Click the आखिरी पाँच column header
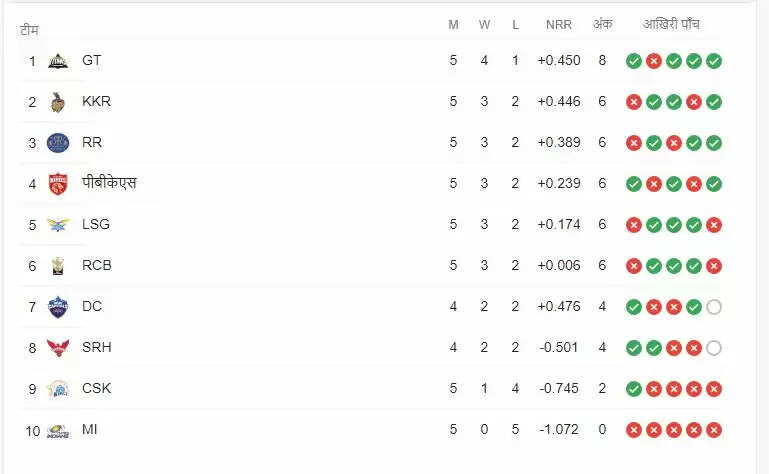 point(673,25)
